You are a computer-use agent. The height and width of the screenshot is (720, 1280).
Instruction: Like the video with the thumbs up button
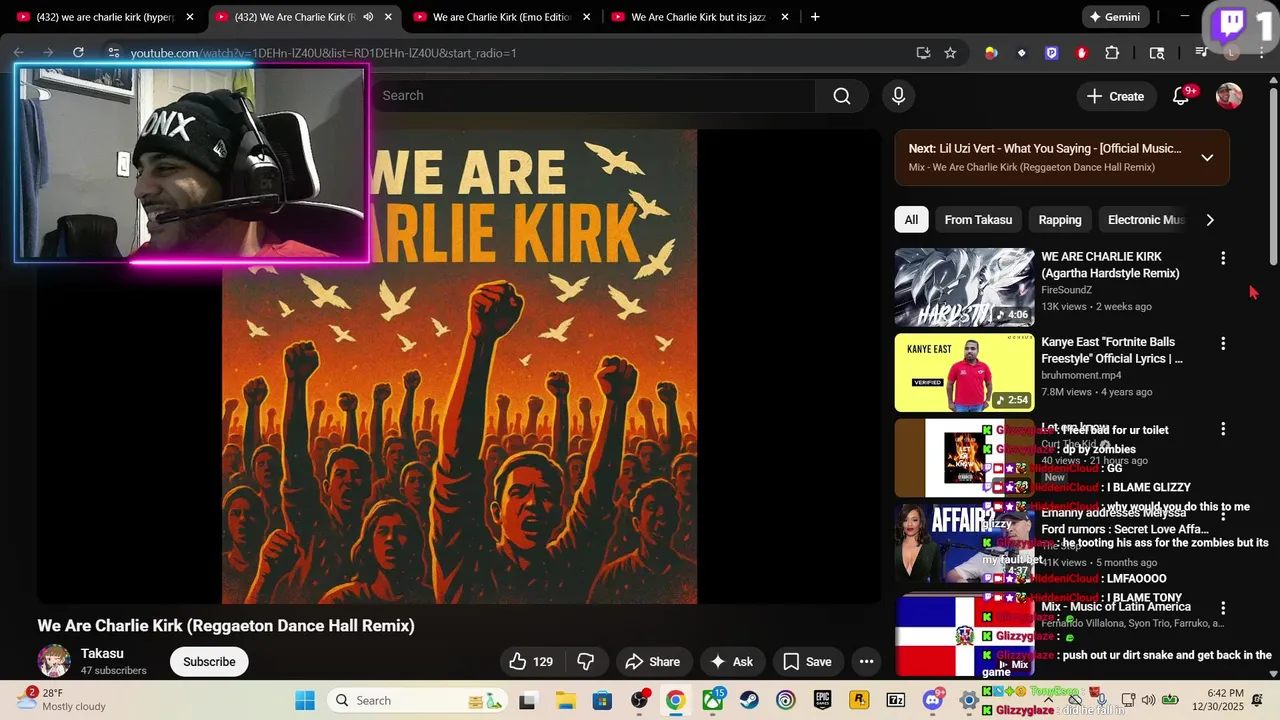point(531,661)
